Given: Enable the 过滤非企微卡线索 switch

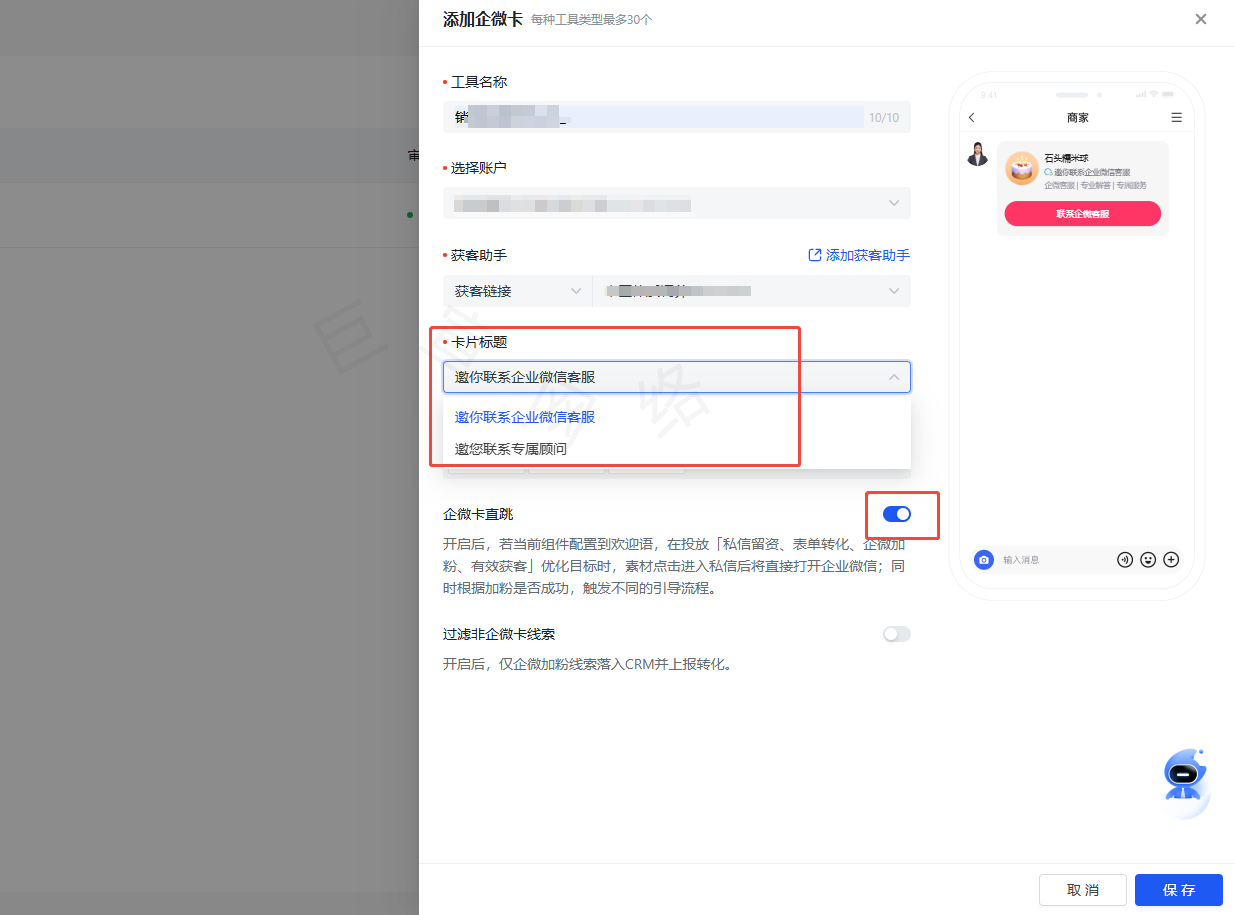Looking at the screenshot, I should tap(896, 634).
